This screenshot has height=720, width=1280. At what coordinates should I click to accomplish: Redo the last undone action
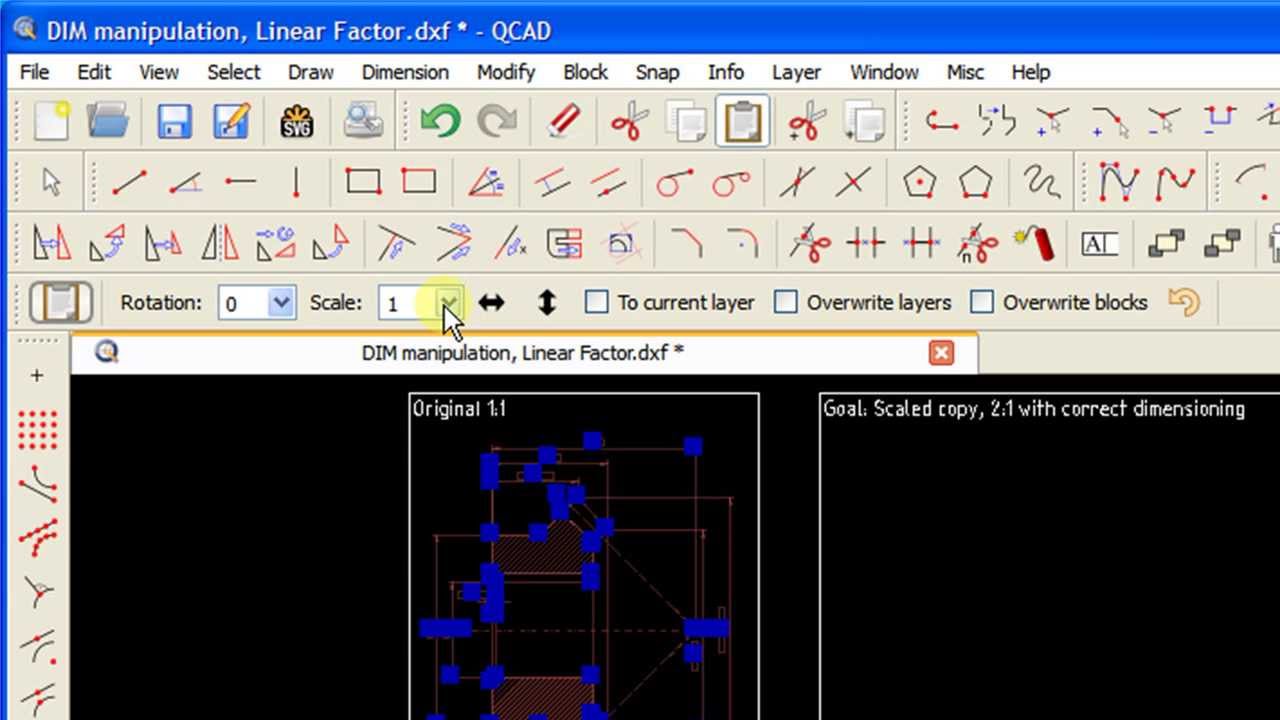click(497, 121)
